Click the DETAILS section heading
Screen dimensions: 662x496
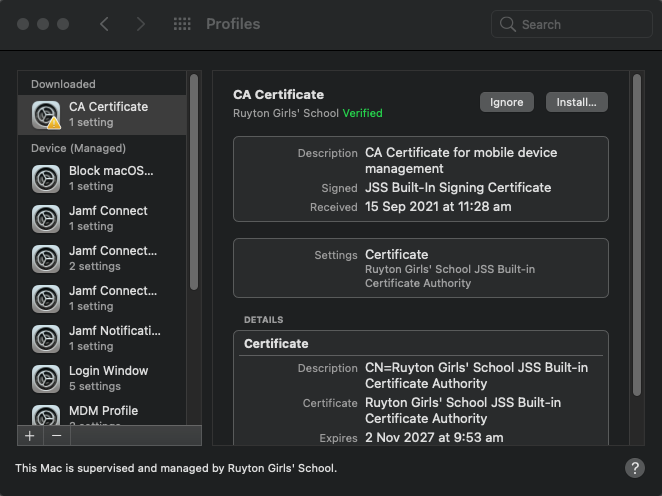(x=263, y=320)
